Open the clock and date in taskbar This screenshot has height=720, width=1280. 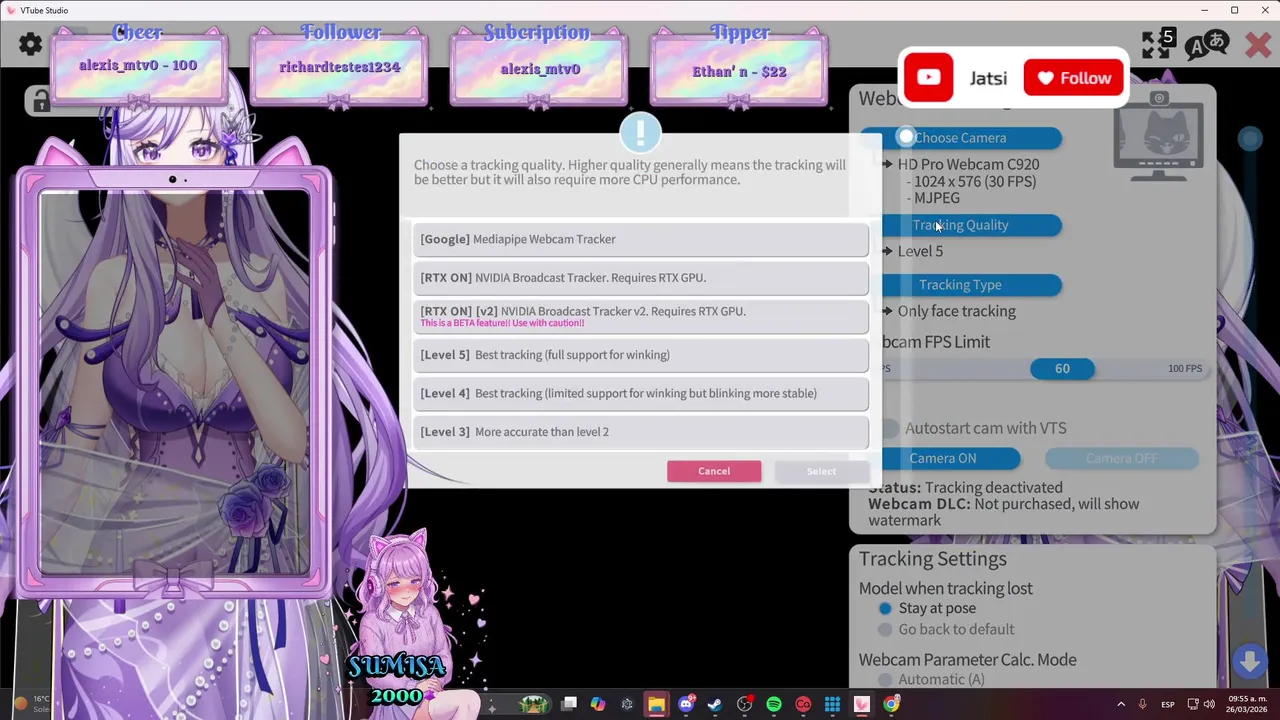[x=1247, y=704]
